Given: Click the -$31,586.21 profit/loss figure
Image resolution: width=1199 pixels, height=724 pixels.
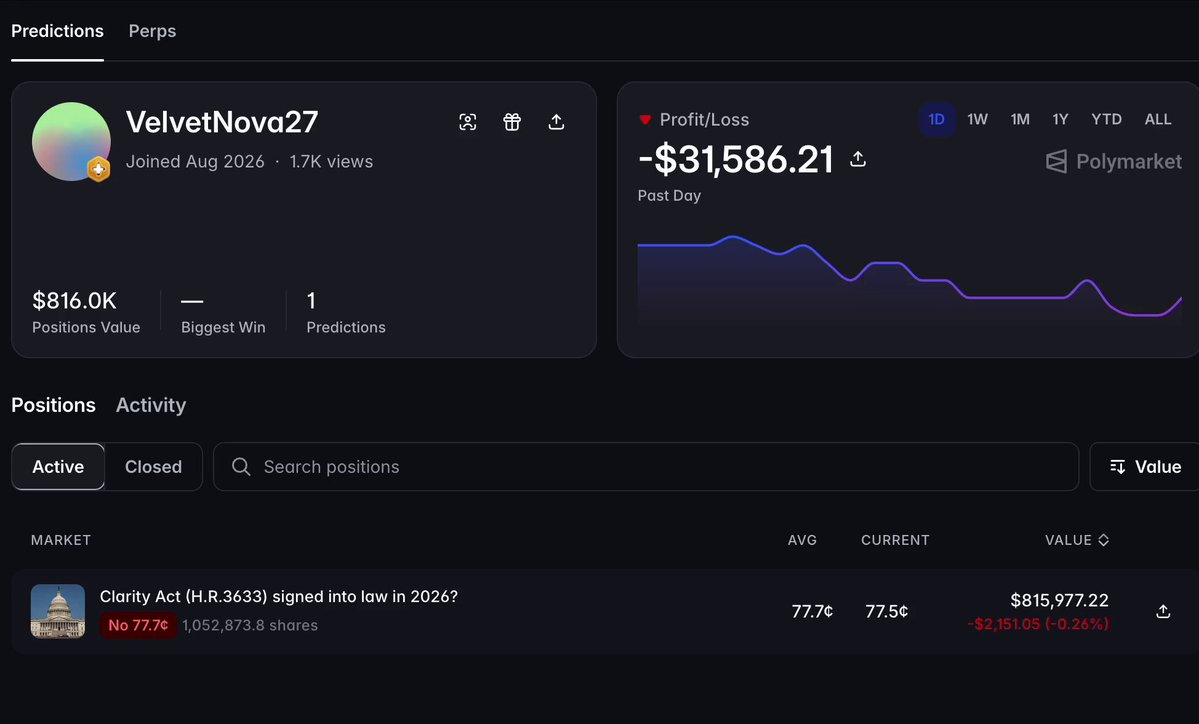Looking at the screenshot, I should point(736,159).
